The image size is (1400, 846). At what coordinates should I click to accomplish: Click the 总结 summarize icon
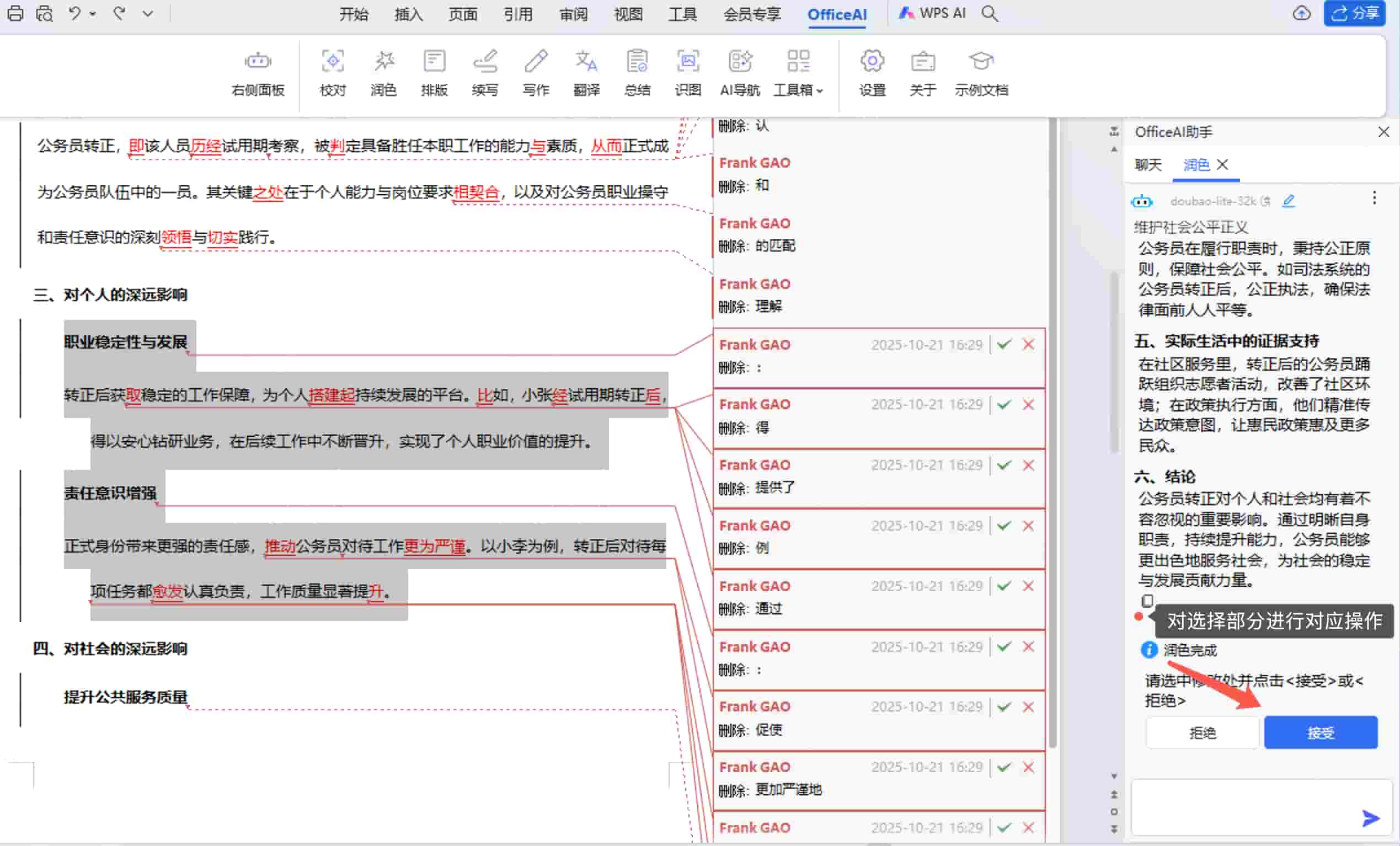(x=637, y=73)
